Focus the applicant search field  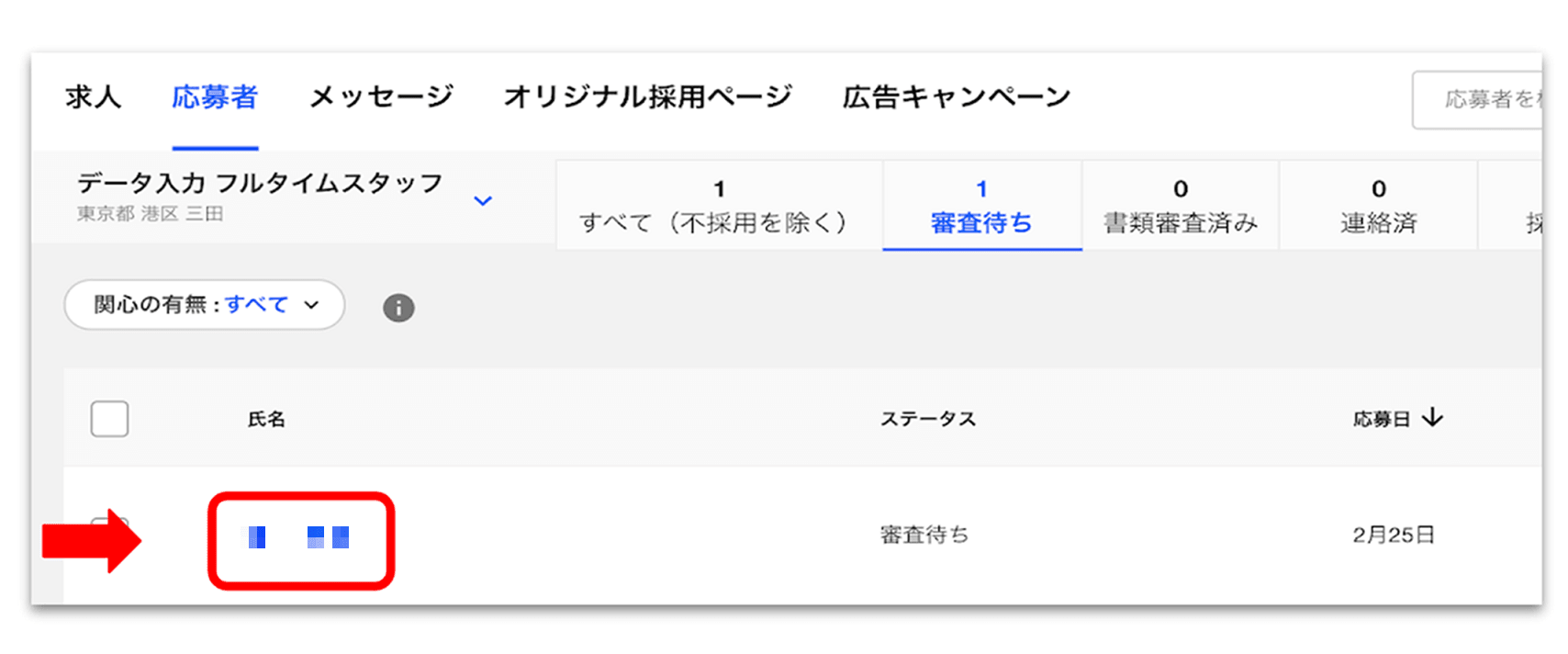(1477, 99)
